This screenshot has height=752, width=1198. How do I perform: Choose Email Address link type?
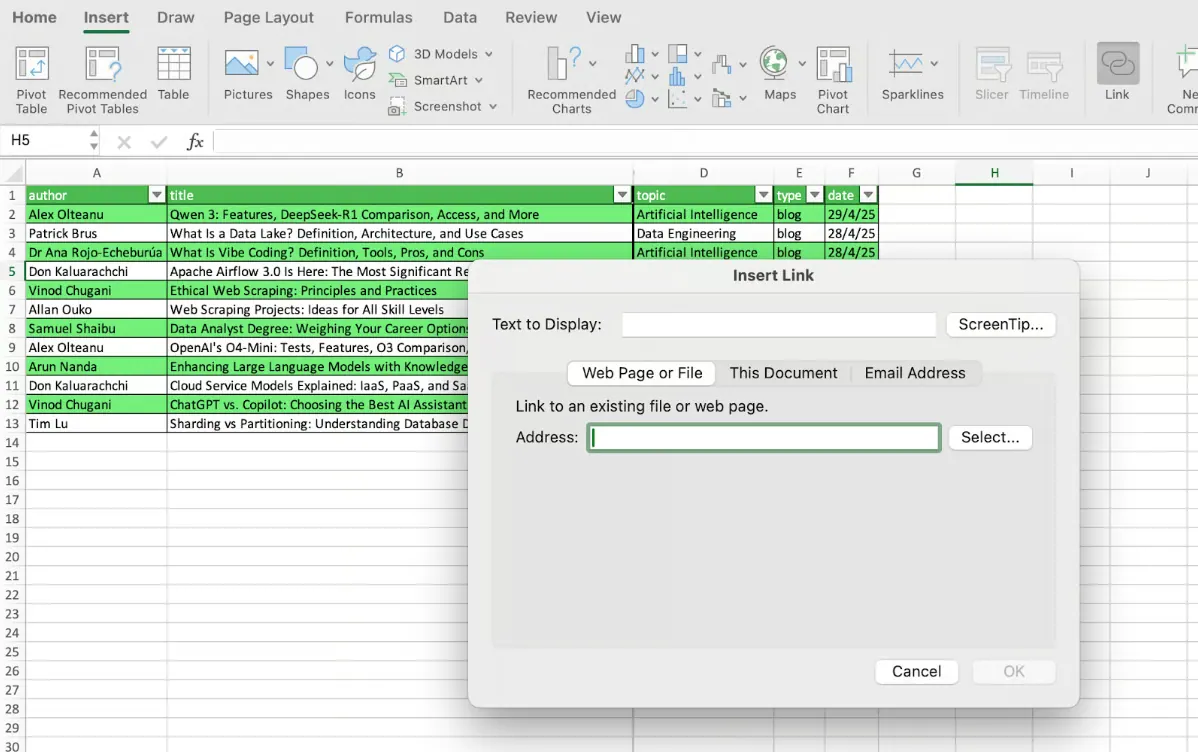click(914, 373)
